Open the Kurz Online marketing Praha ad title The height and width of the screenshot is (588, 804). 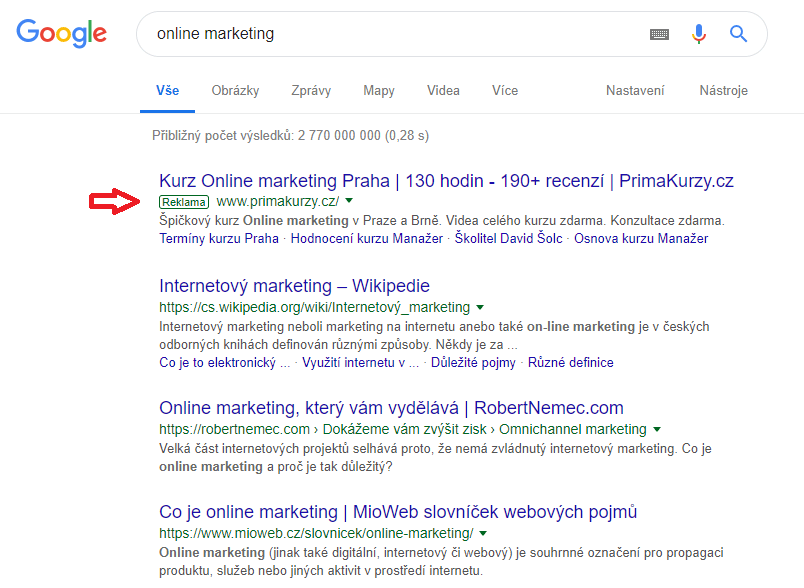point(446,181)
